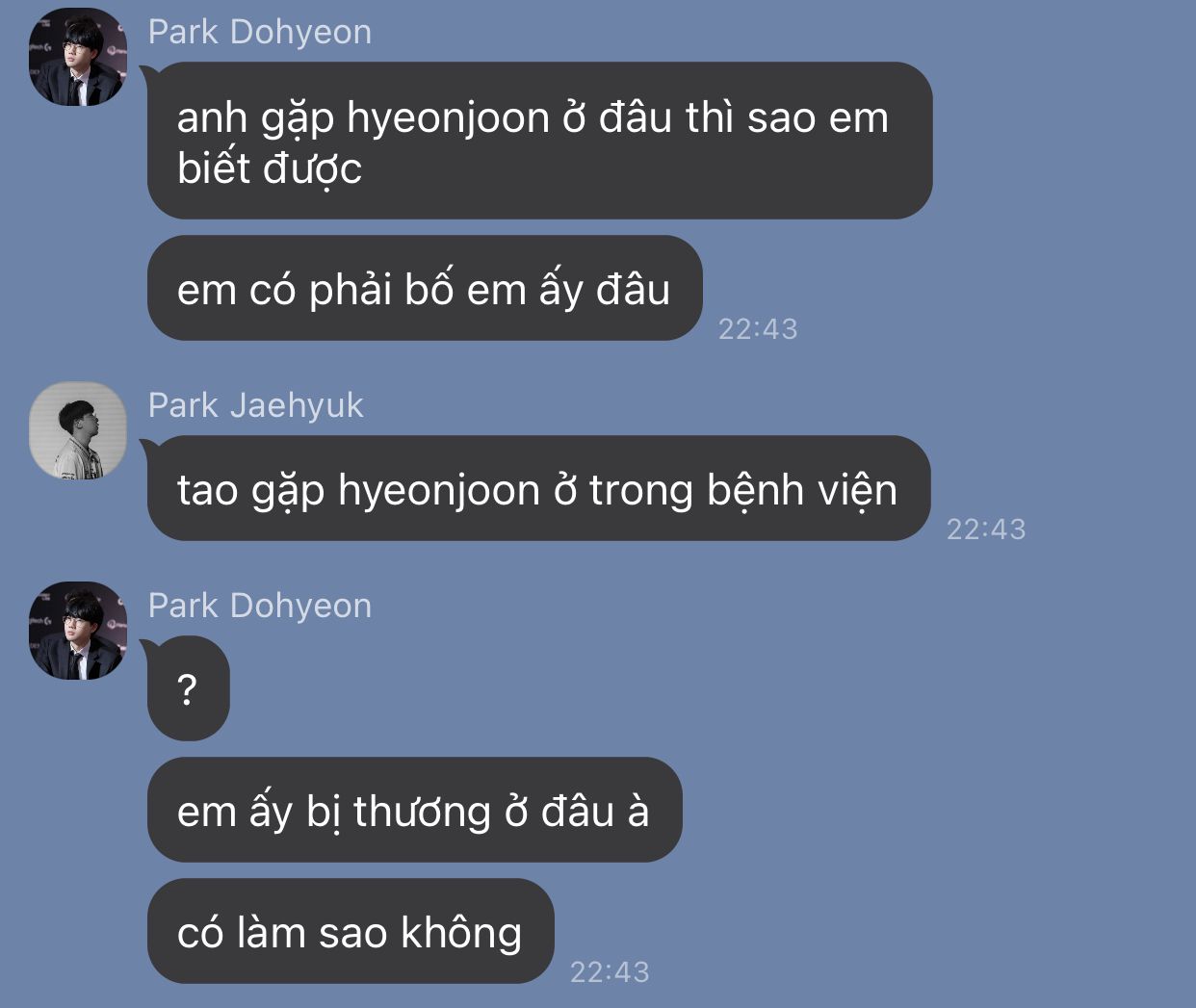
Task: Open Park Jaehyuk's grayscale profile picture
Action: coord(78,430)
